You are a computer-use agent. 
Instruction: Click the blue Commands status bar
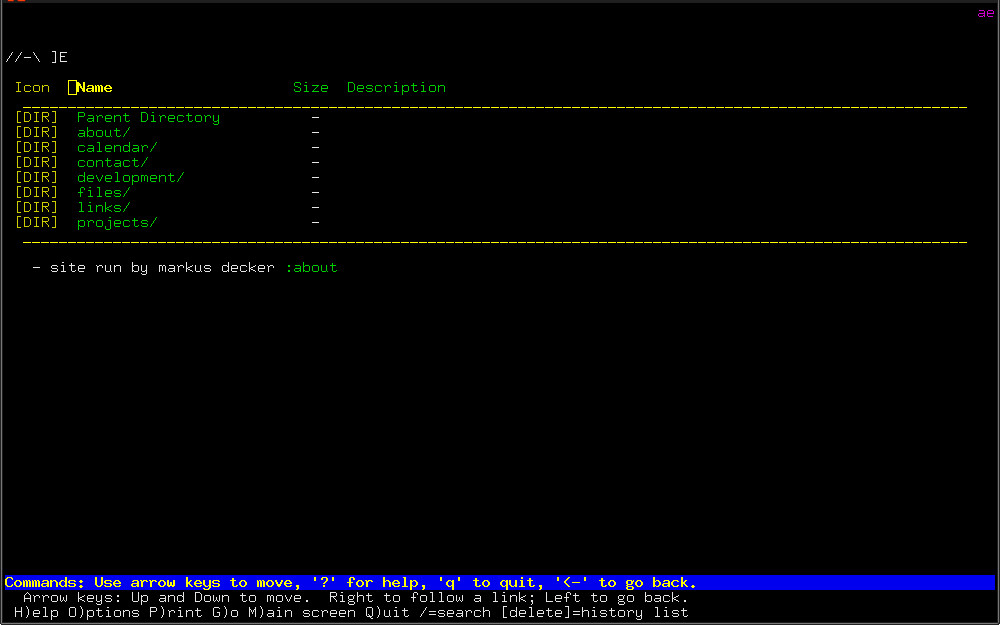coord(499,583)
